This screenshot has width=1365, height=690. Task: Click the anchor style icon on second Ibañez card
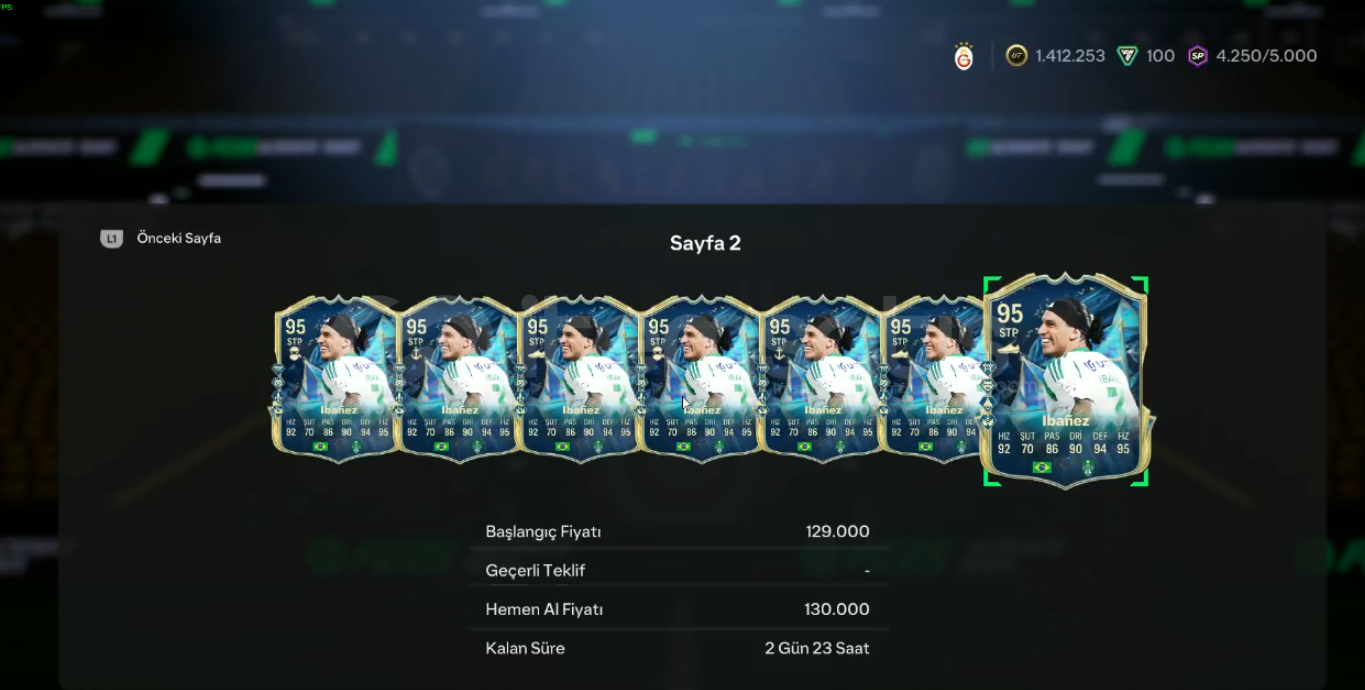[x=416, y=353]
